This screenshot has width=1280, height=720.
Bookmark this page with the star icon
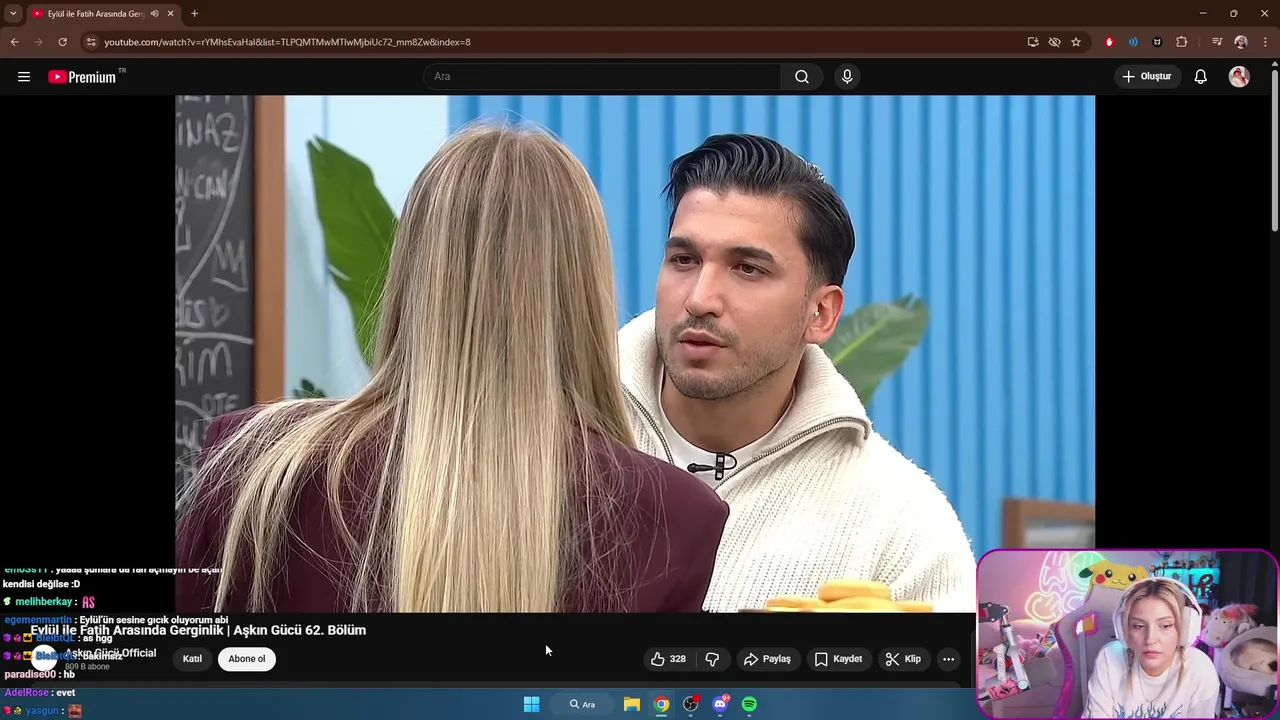1076,42
